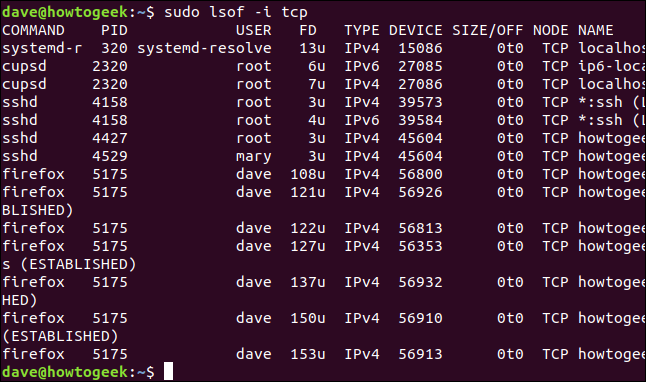Click the '(ESTABLISHED)' wrapped text line
646x382 pixels.
[x=61, y=337]
